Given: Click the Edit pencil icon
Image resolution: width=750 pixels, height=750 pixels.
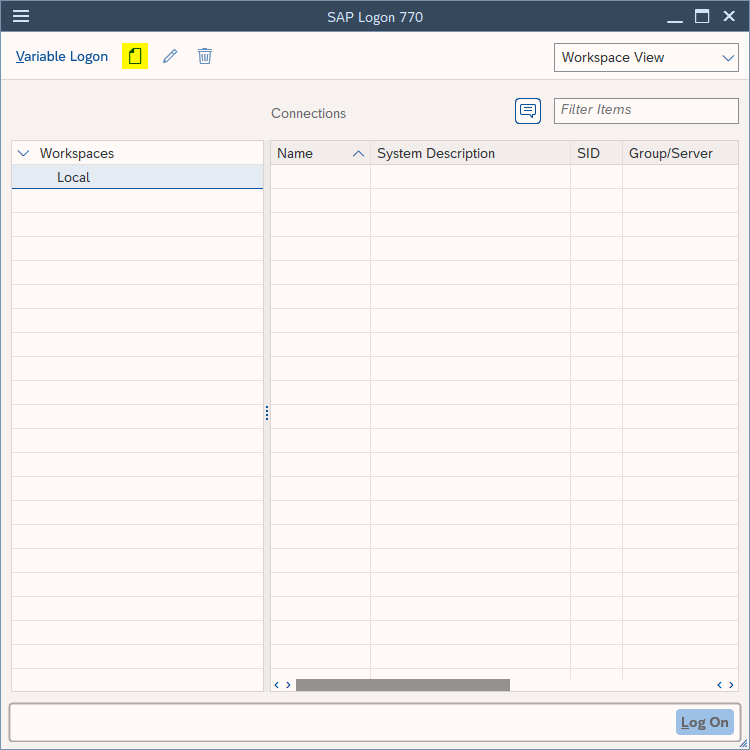Looking at the screenshot, I should 170,56.
